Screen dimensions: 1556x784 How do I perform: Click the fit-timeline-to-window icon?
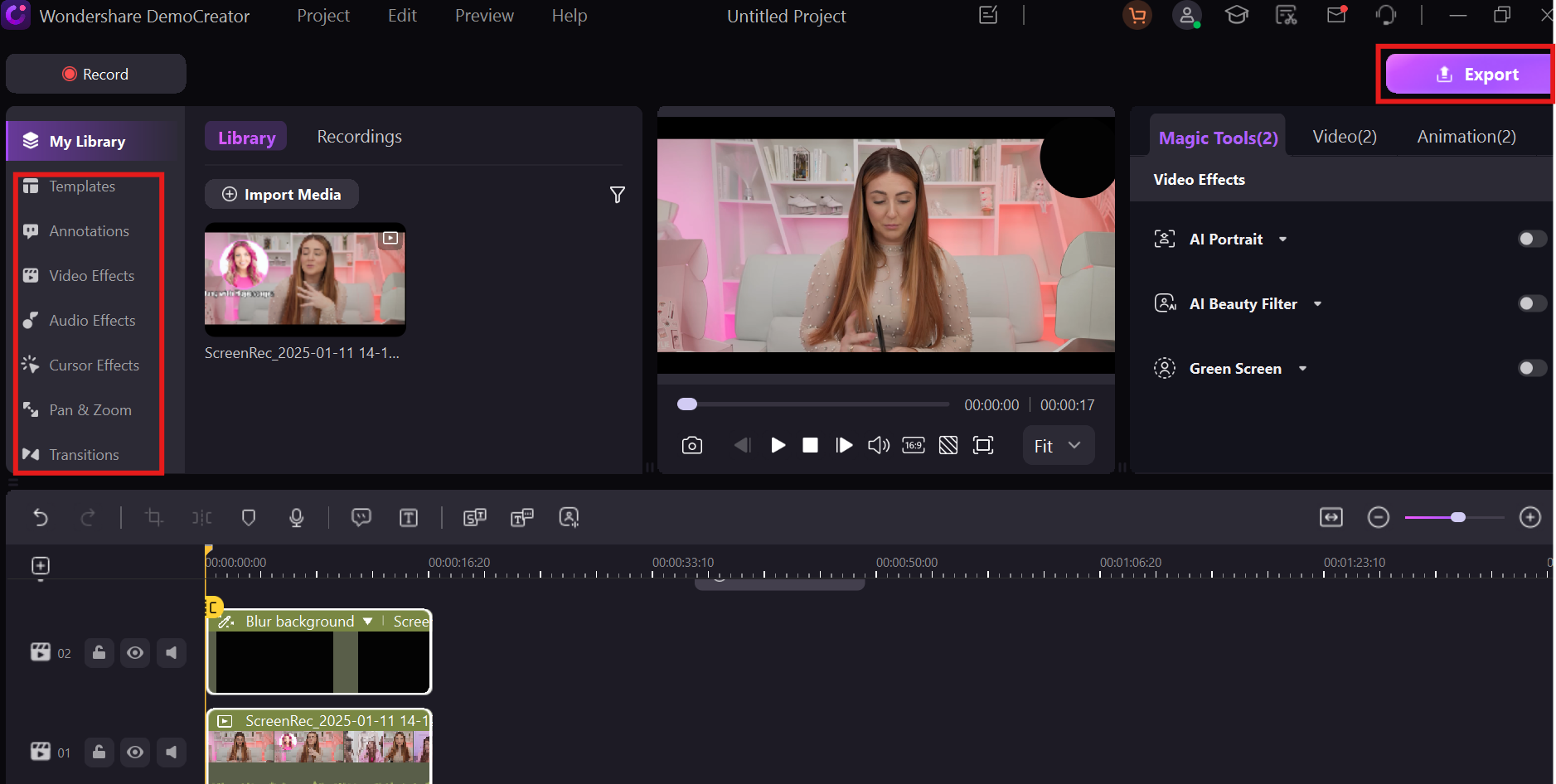pyautogui.click(x=1331, y=517)
